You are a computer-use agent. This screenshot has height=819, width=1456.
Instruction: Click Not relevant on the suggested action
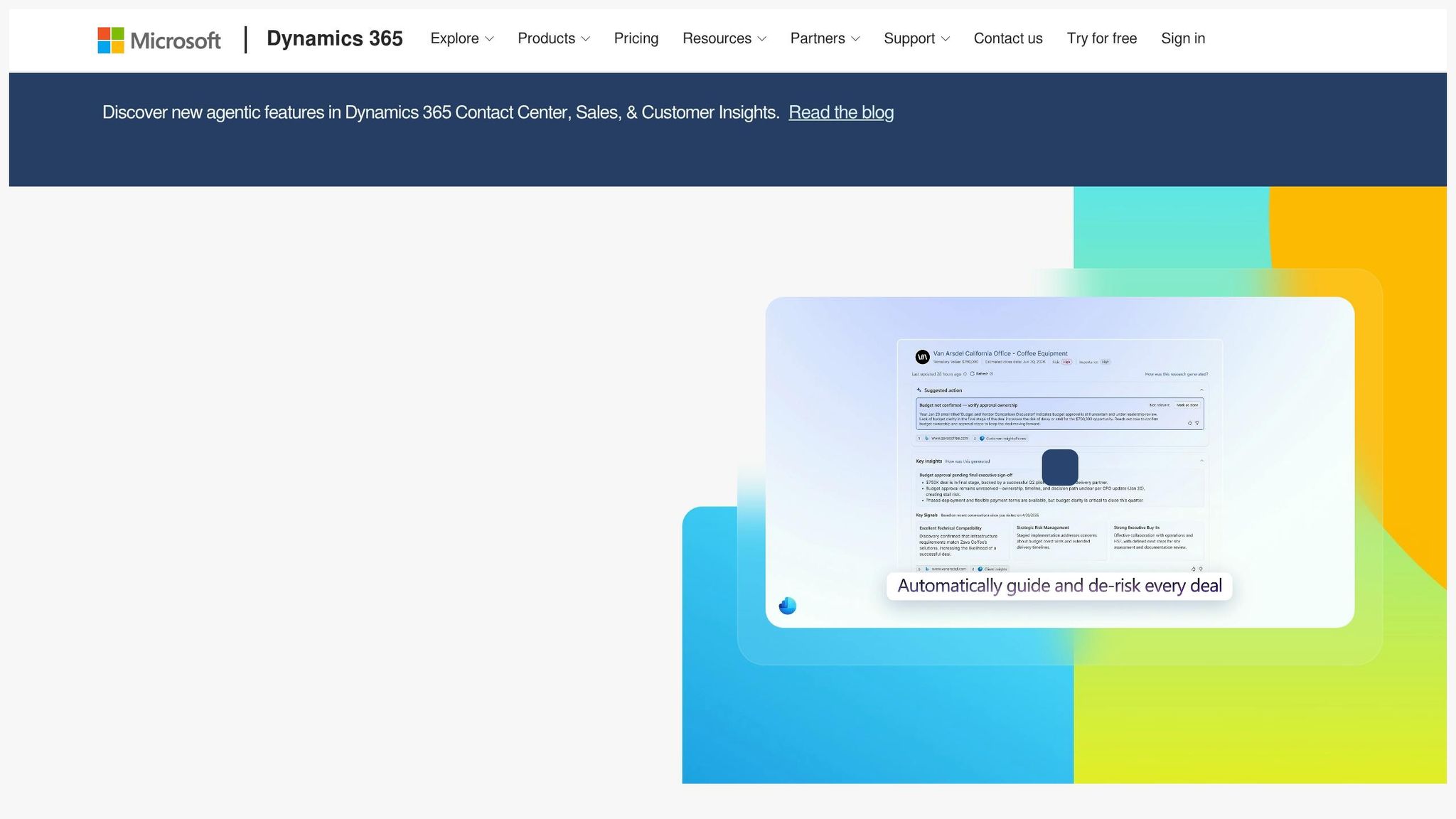click(1160, 405)
